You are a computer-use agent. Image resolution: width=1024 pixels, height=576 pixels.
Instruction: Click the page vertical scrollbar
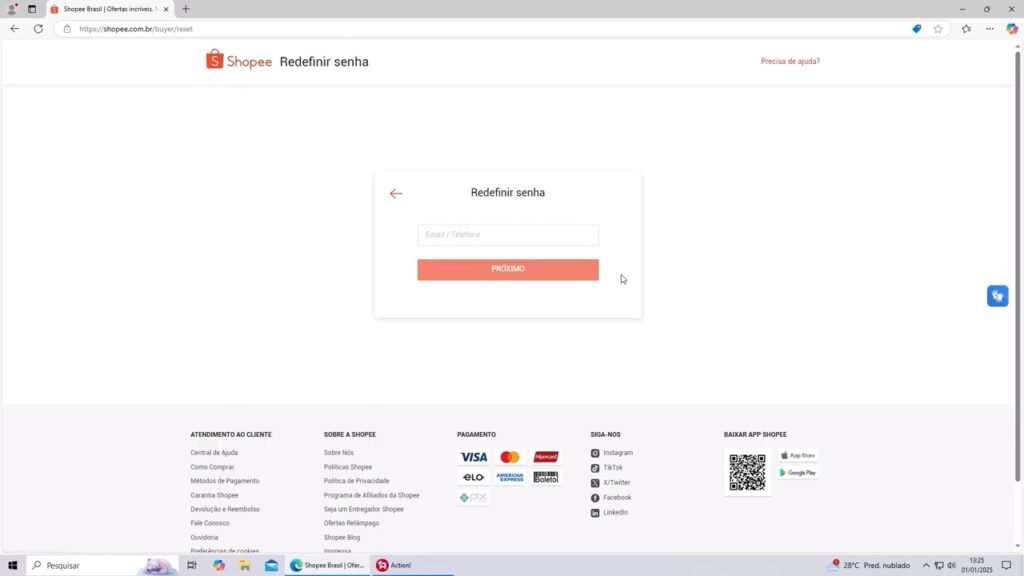pos(1017,266)
